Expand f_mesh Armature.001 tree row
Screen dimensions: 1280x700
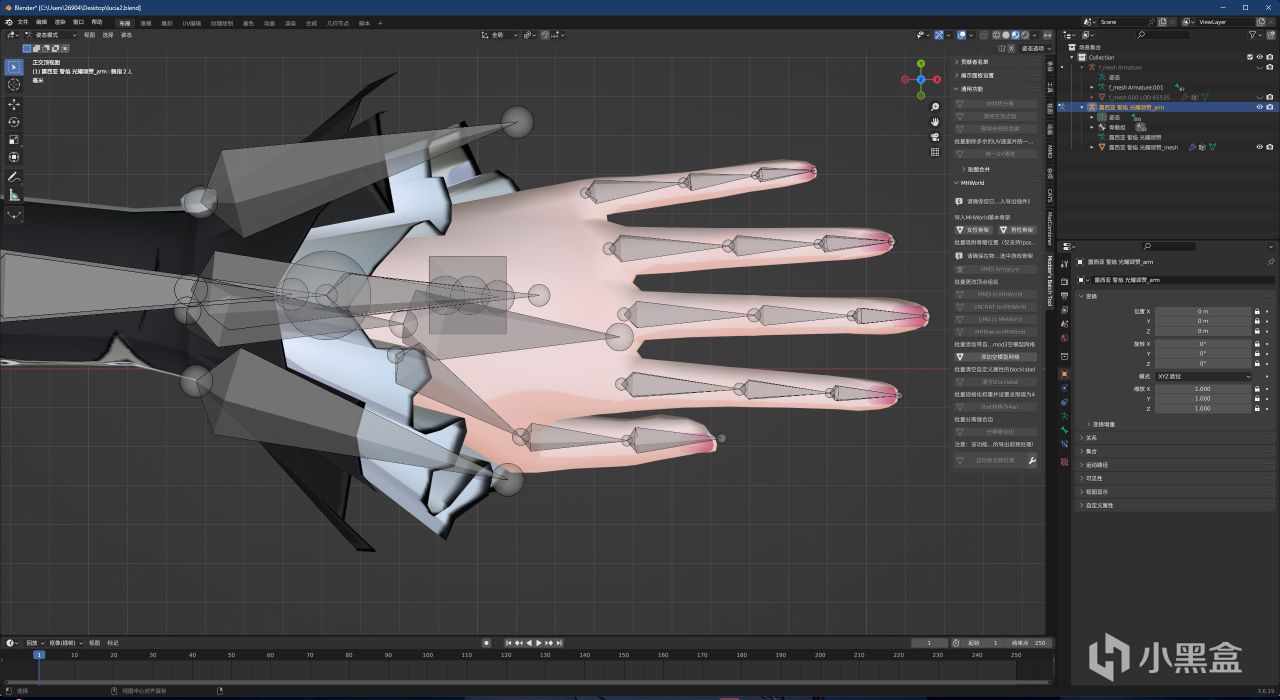pyautogui.click(x=1092, y=87)
